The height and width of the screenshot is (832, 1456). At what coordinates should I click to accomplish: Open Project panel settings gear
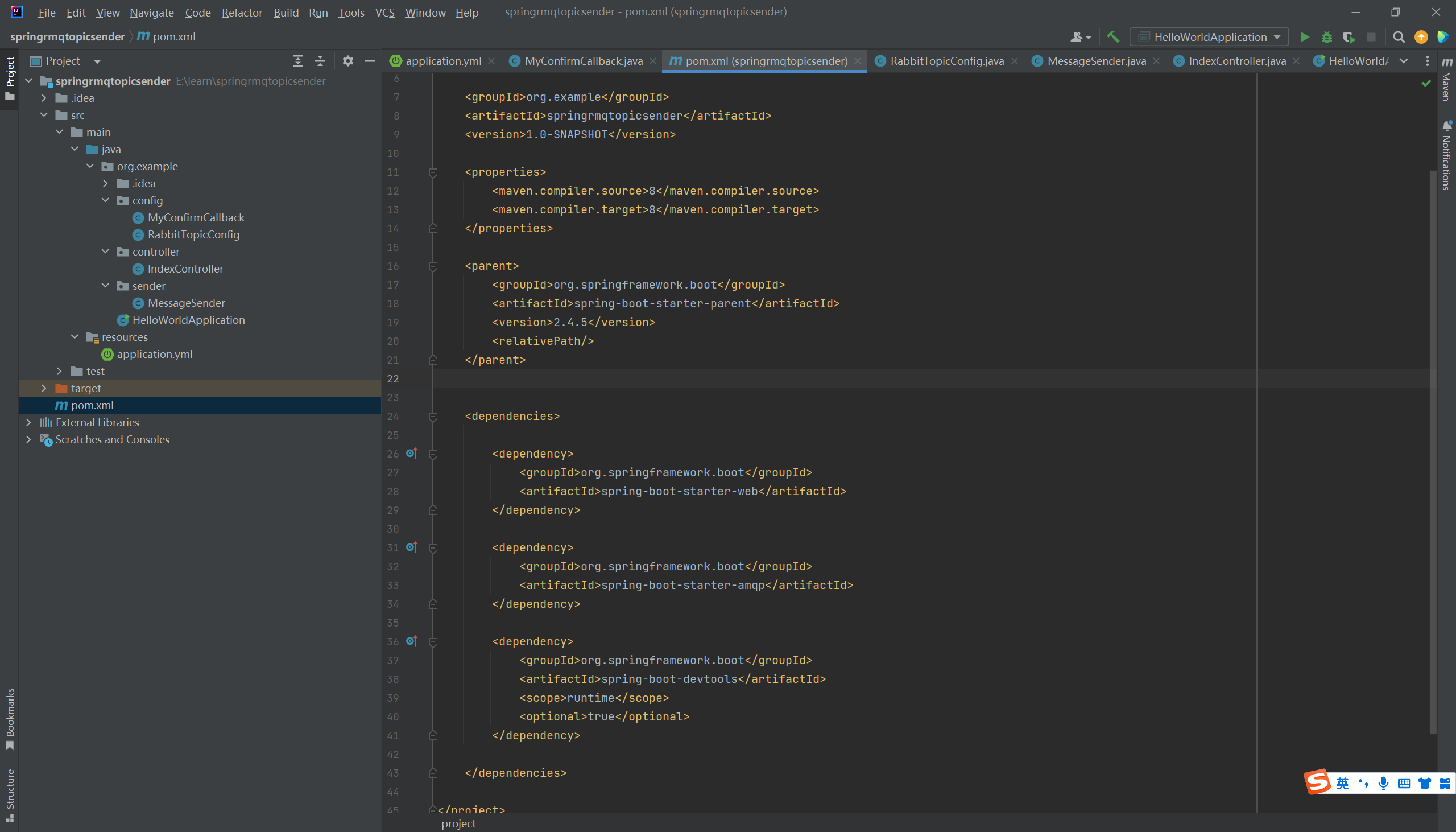coord(348,60)
